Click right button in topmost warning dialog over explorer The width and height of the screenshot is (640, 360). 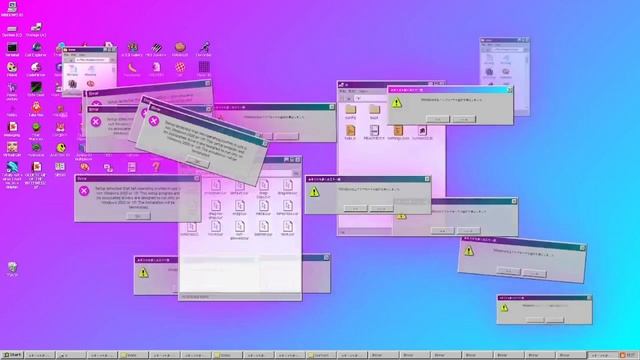464,119
